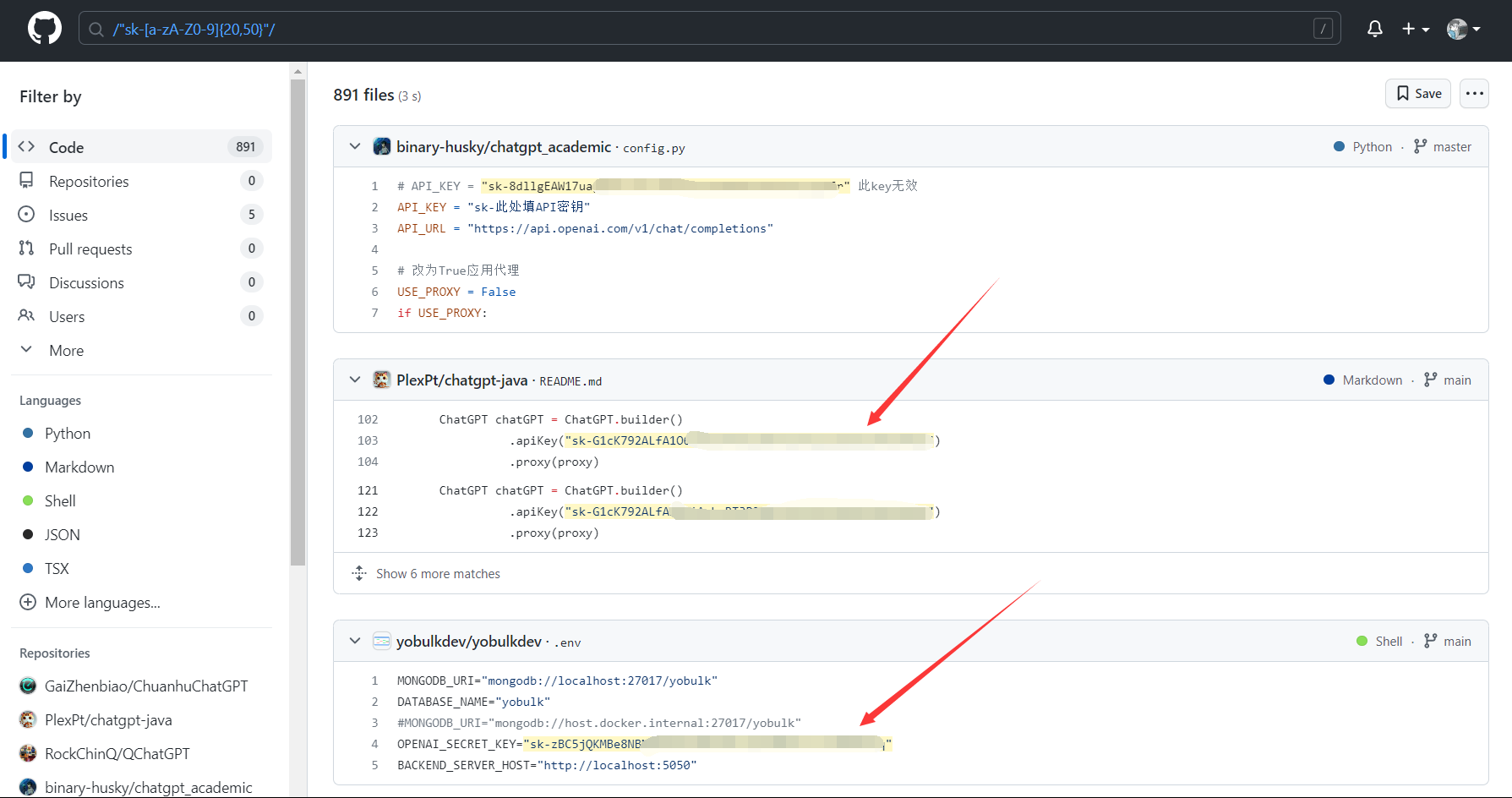
Task: Click the Pull requests filter icon
Action: coord(26,248)
